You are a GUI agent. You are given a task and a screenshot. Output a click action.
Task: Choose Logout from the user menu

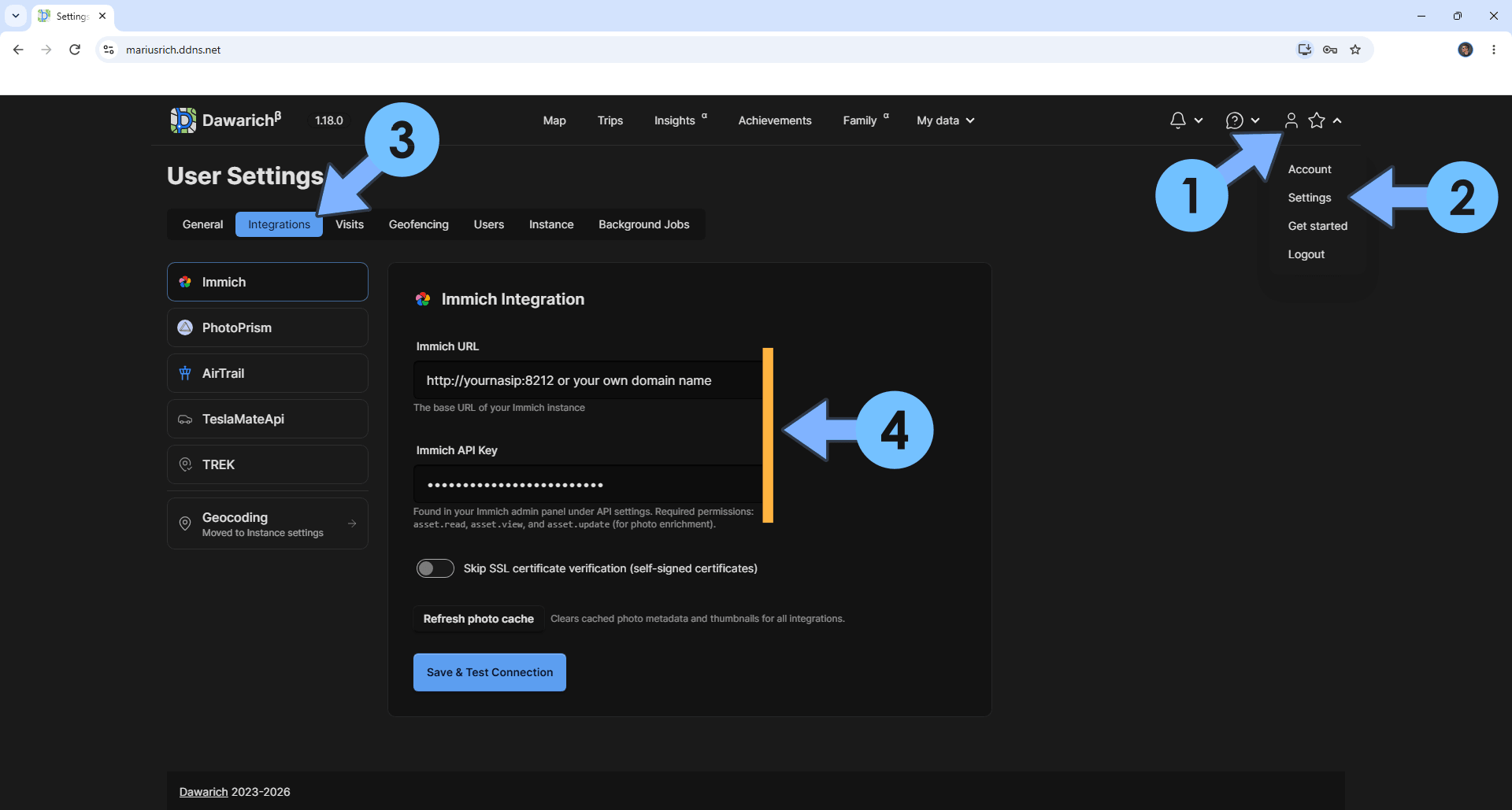point(1306,254)
